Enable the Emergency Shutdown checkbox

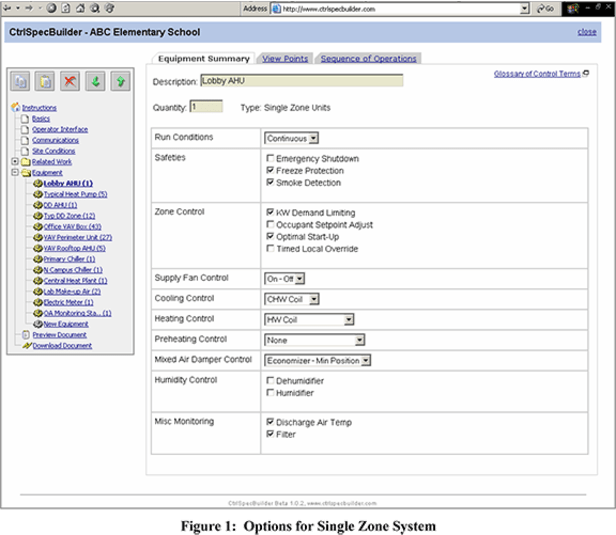271,159
